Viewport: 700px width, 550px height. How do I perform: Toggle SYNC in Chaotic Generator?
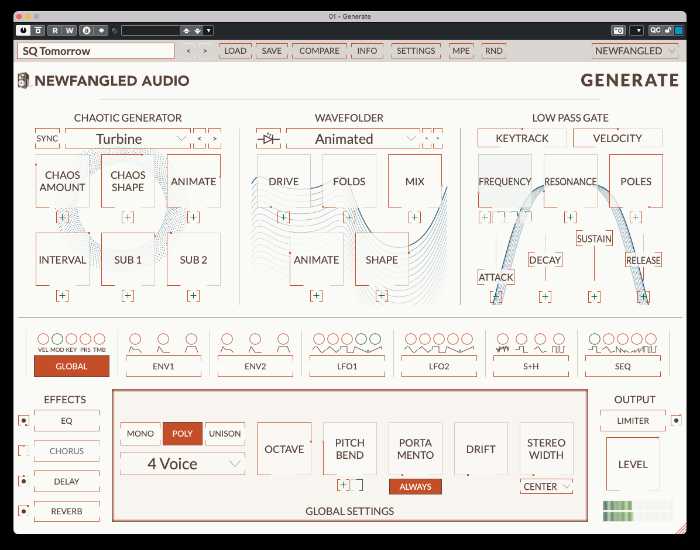(x=47, y=138)
